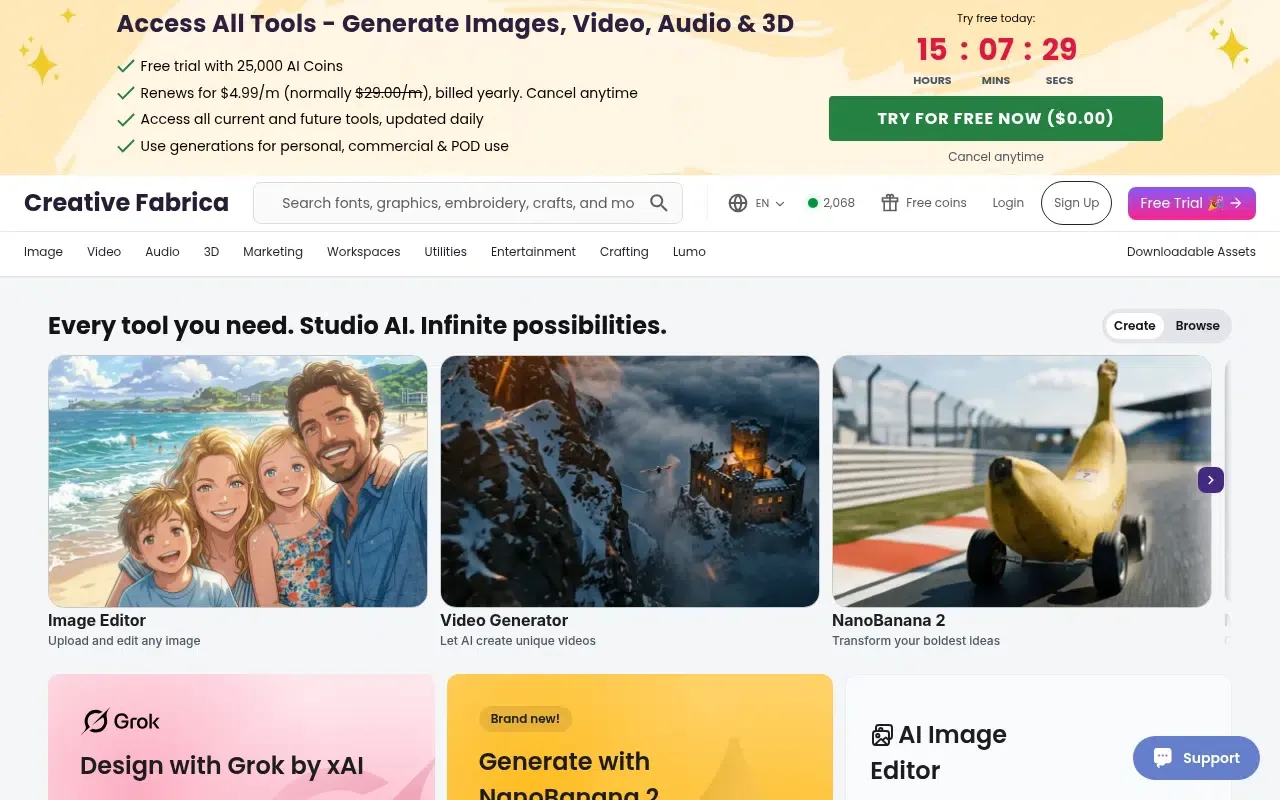Open the 3D menu
The width and height of the screenshot is (1280, 800).
[x=211, y=252]
